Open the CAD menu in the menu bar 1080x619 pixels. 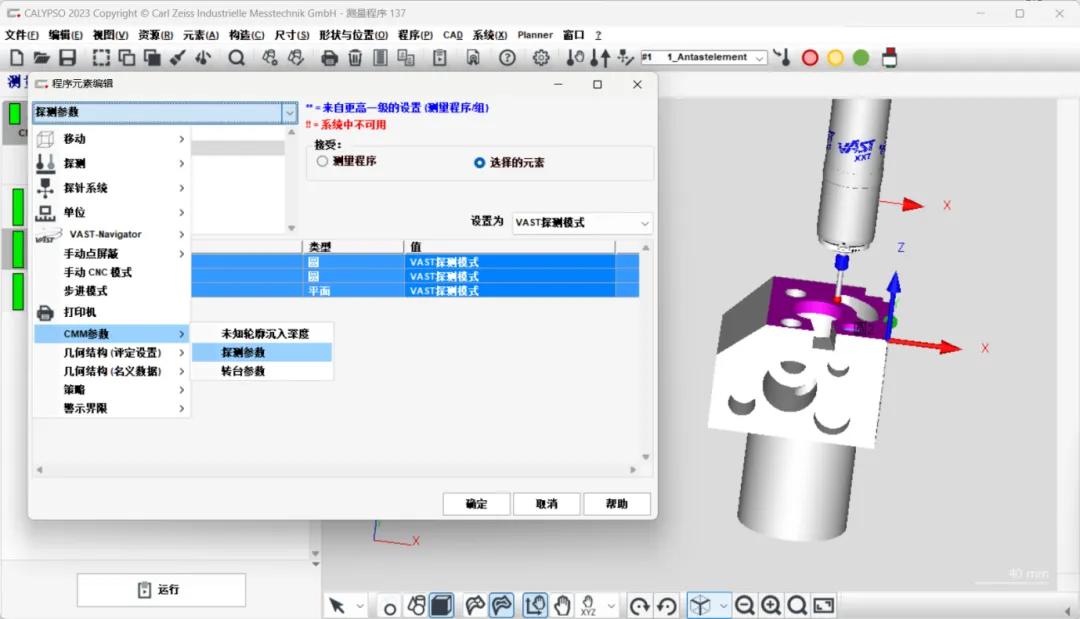pyautogui.click(x=453, y=35)
